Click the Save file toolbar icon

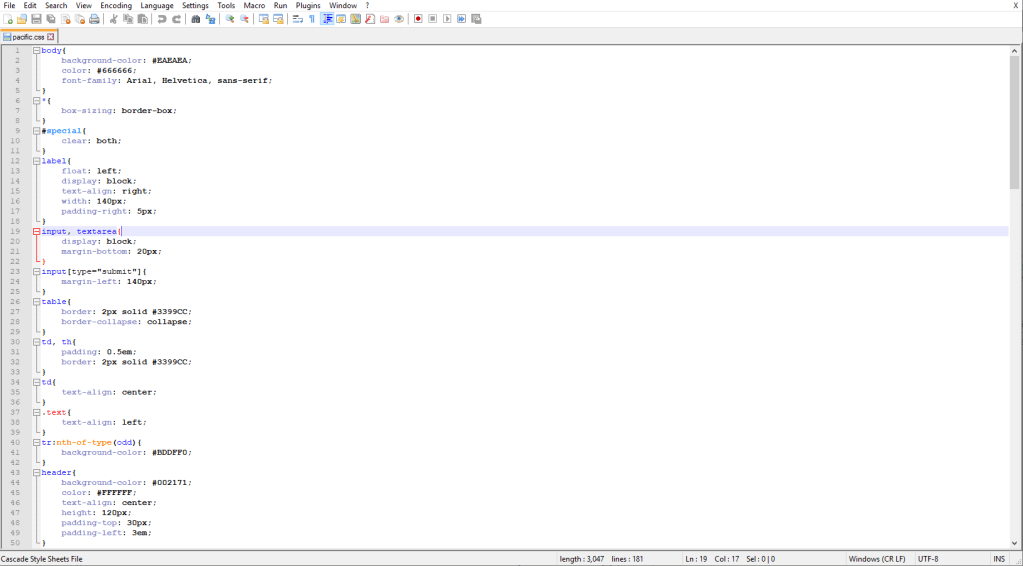(x=36, y=19)
